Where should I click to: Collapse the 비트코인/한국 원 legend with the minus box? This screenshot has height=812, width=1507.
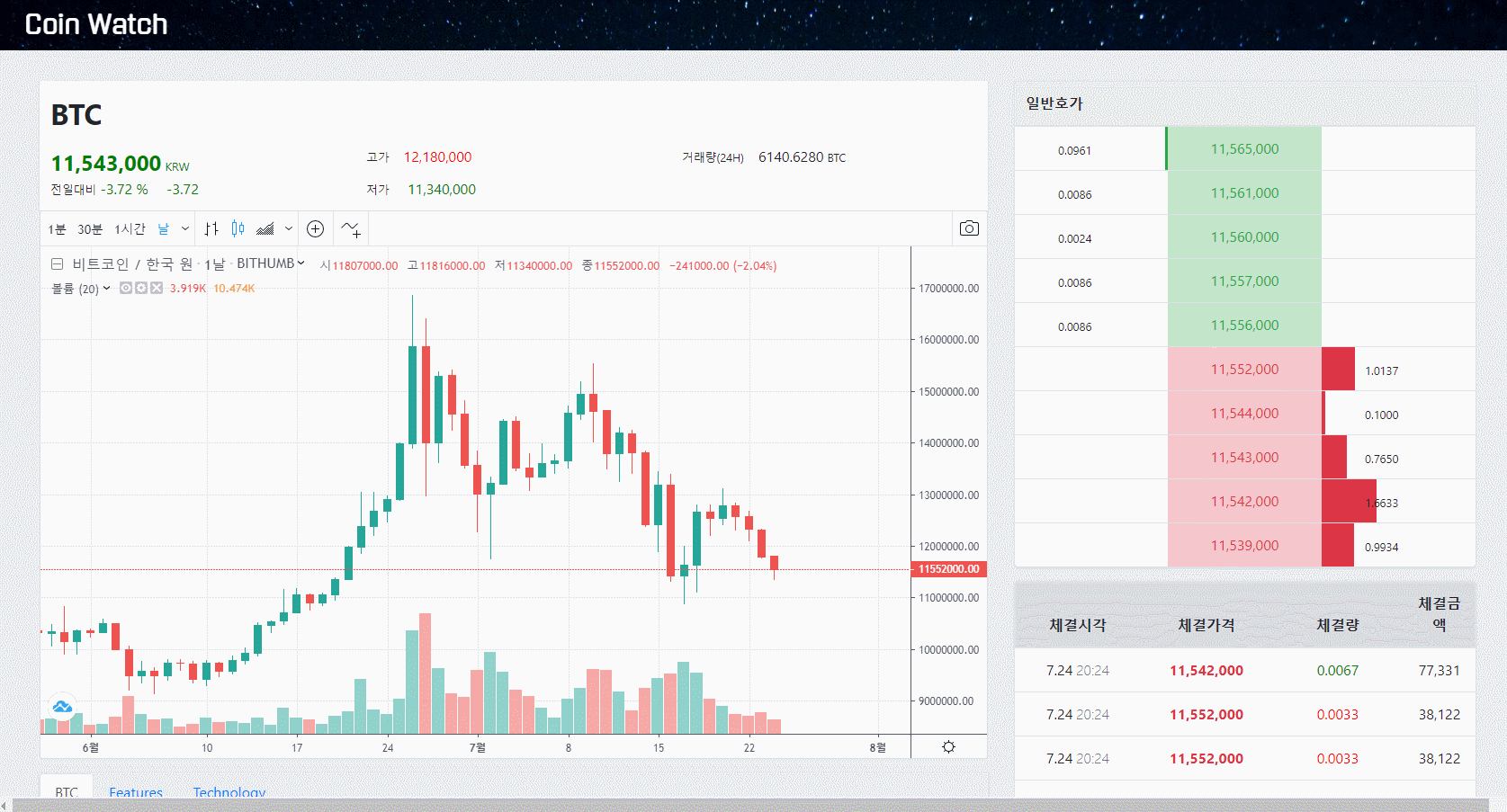click(x=56, y=264)
